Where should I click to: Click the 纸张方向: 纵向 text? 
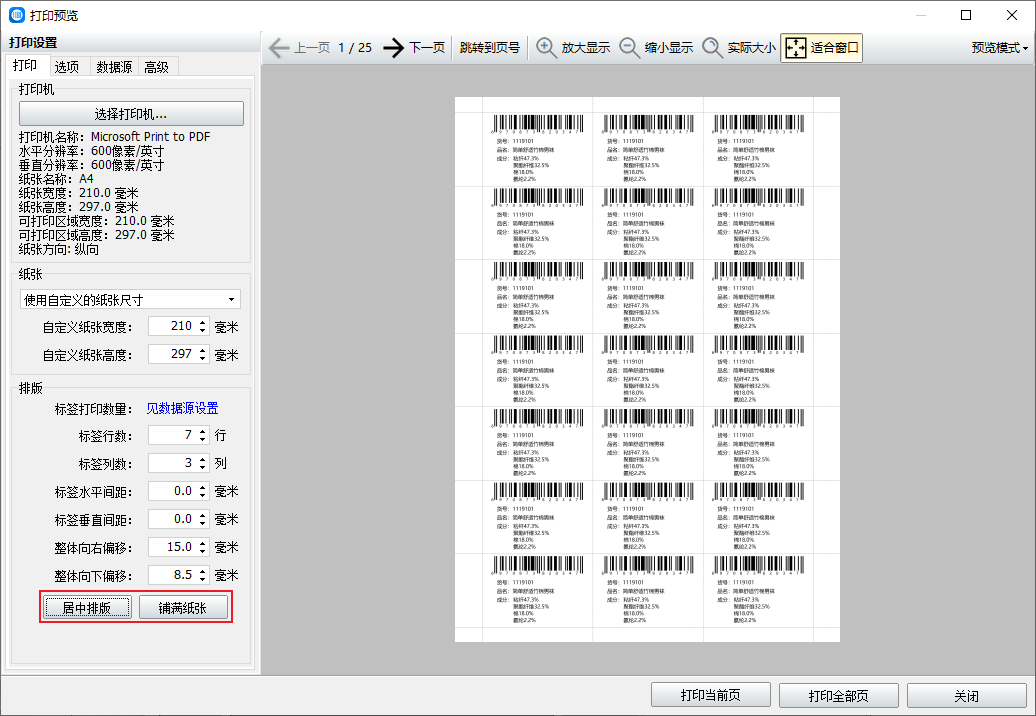pyautogui.click(x=59, y=249)
